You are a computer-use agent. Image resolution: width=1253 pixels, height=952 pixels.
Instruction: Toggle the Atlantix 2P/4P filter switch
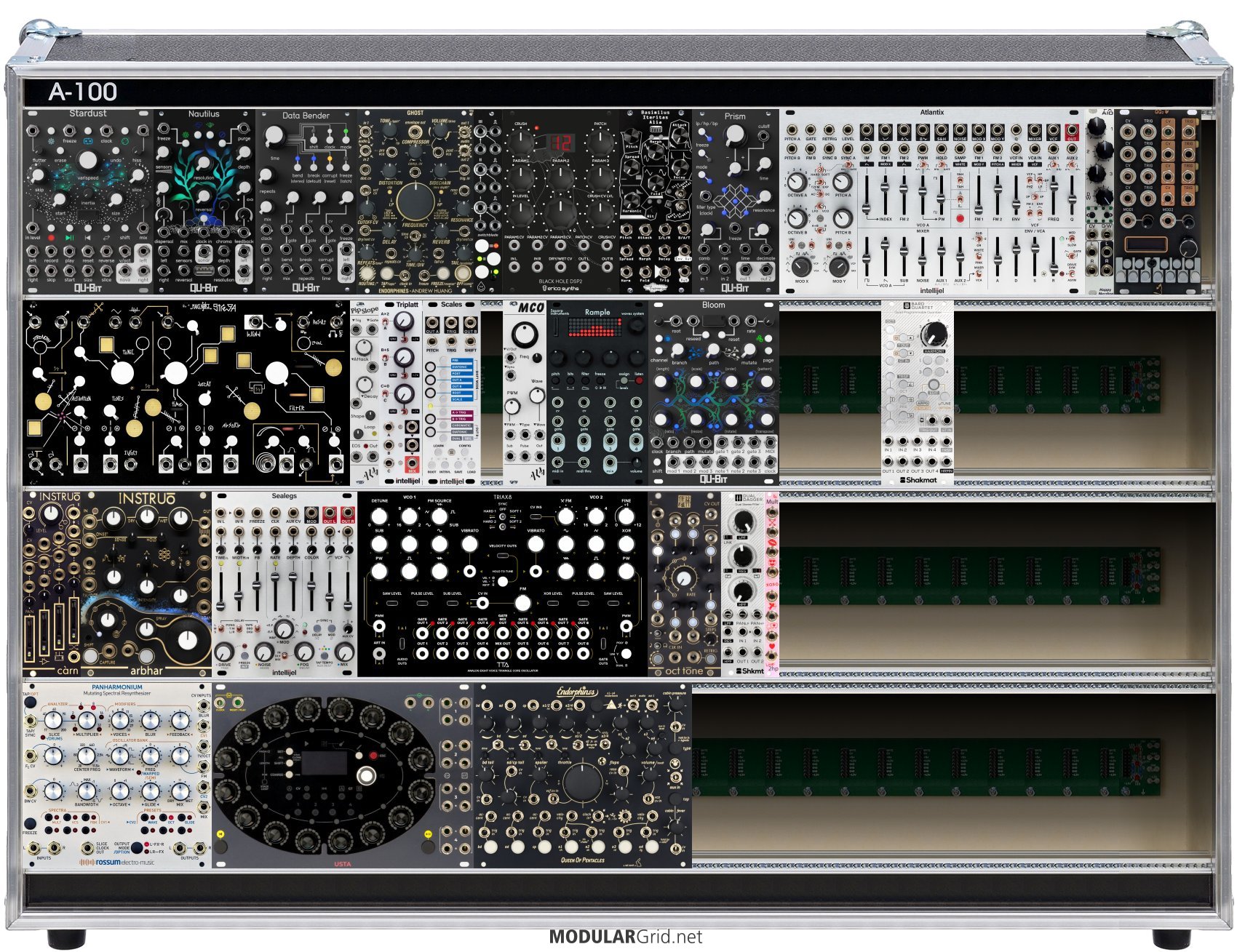coord(1035,196)
